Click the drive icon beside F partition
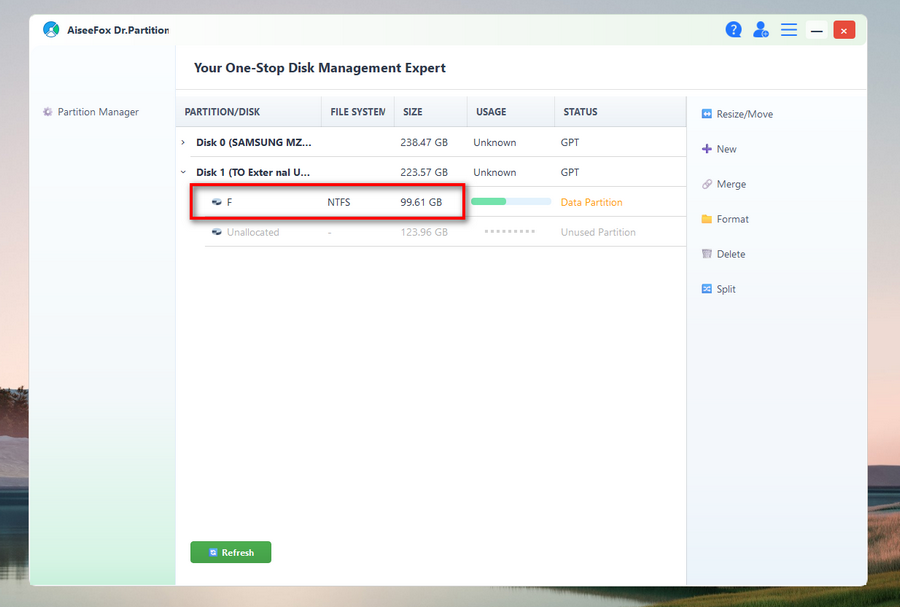 [x=216, y=202]
